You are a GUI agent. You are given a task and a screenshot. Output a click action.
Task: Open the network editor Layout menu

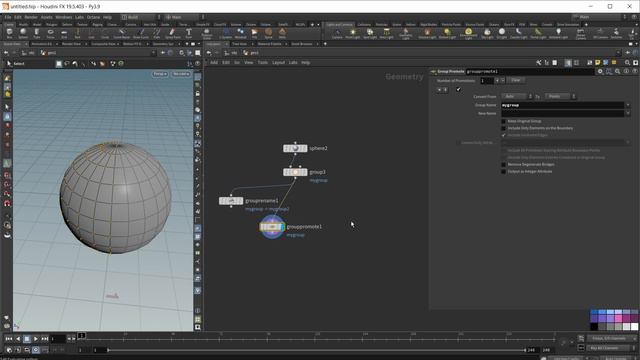click(278, 62)
